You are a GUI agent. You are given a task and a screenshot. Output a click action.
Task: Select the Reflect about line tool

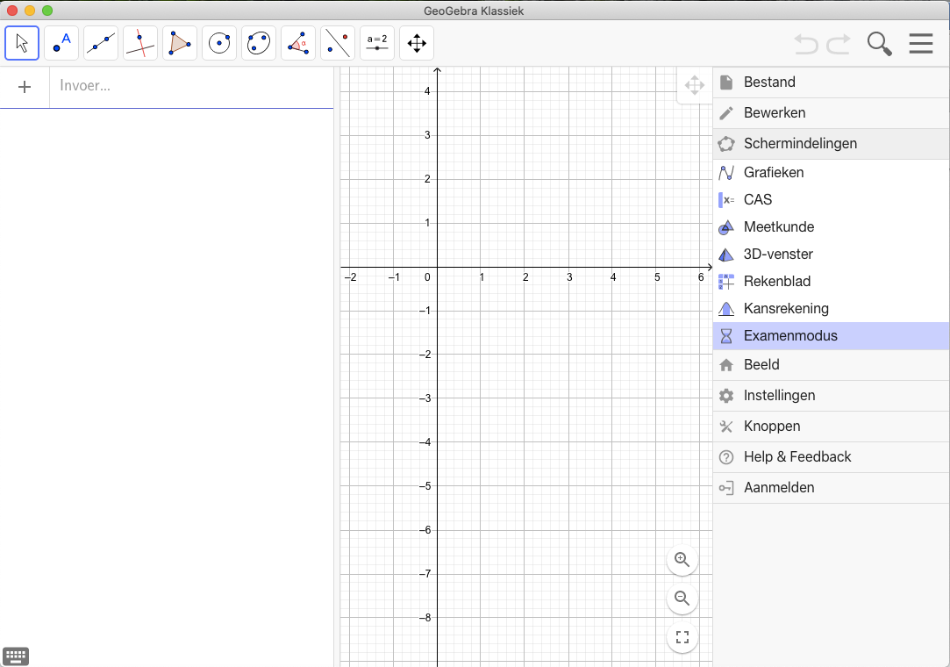point(337,43)
